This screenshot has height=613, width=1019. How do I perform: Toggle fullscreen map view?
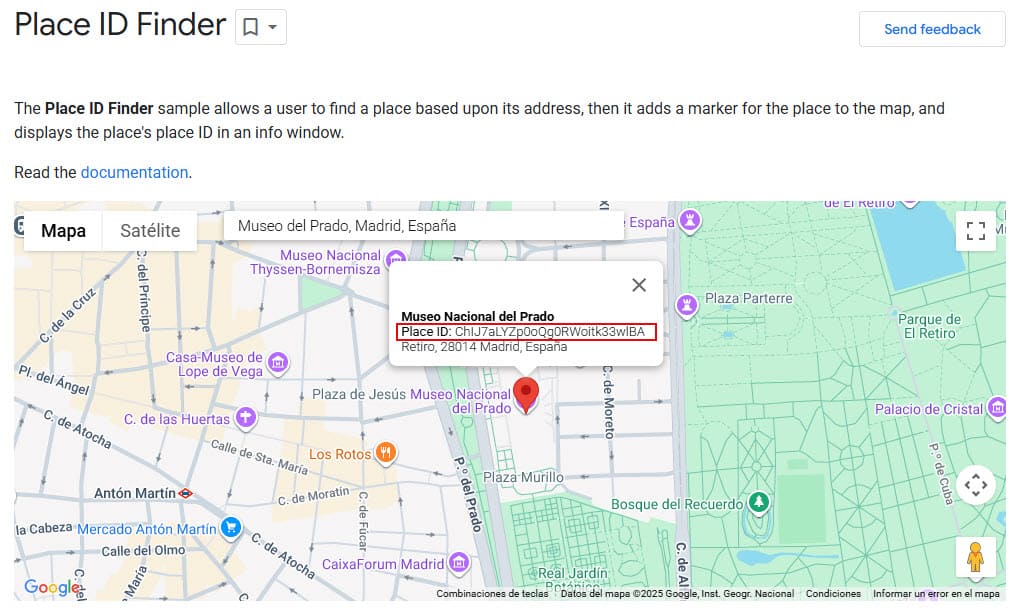(x=975, y=231)
